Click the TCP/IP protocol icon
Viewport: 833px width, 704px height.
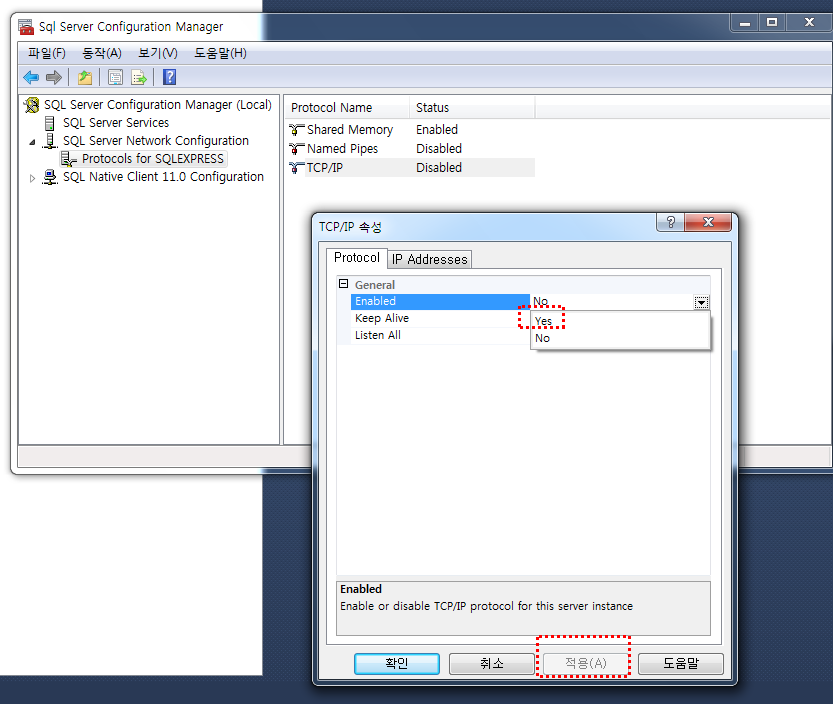pos(296,168)
